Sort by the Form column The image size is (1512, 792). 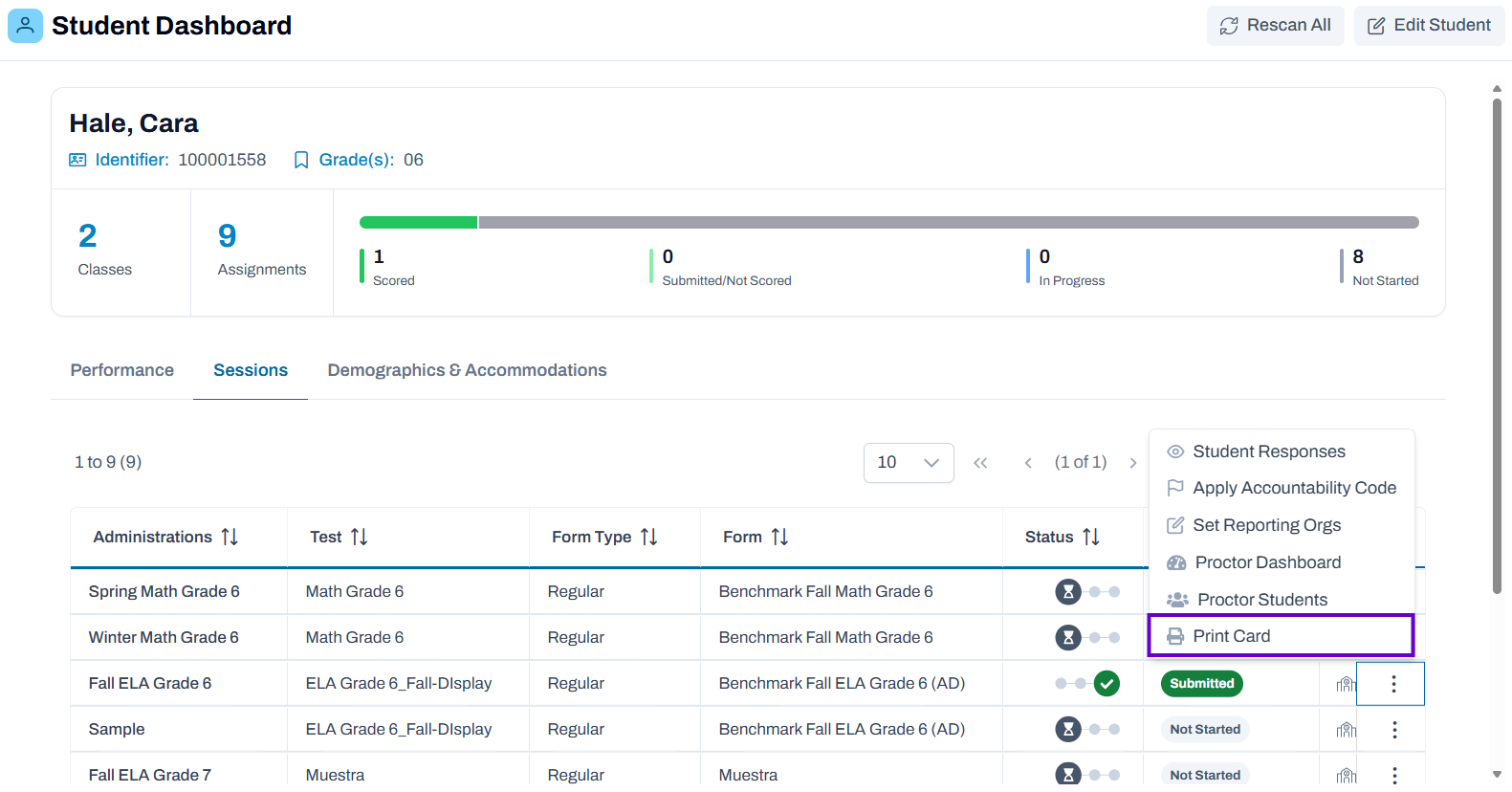(x=780, y=538)
